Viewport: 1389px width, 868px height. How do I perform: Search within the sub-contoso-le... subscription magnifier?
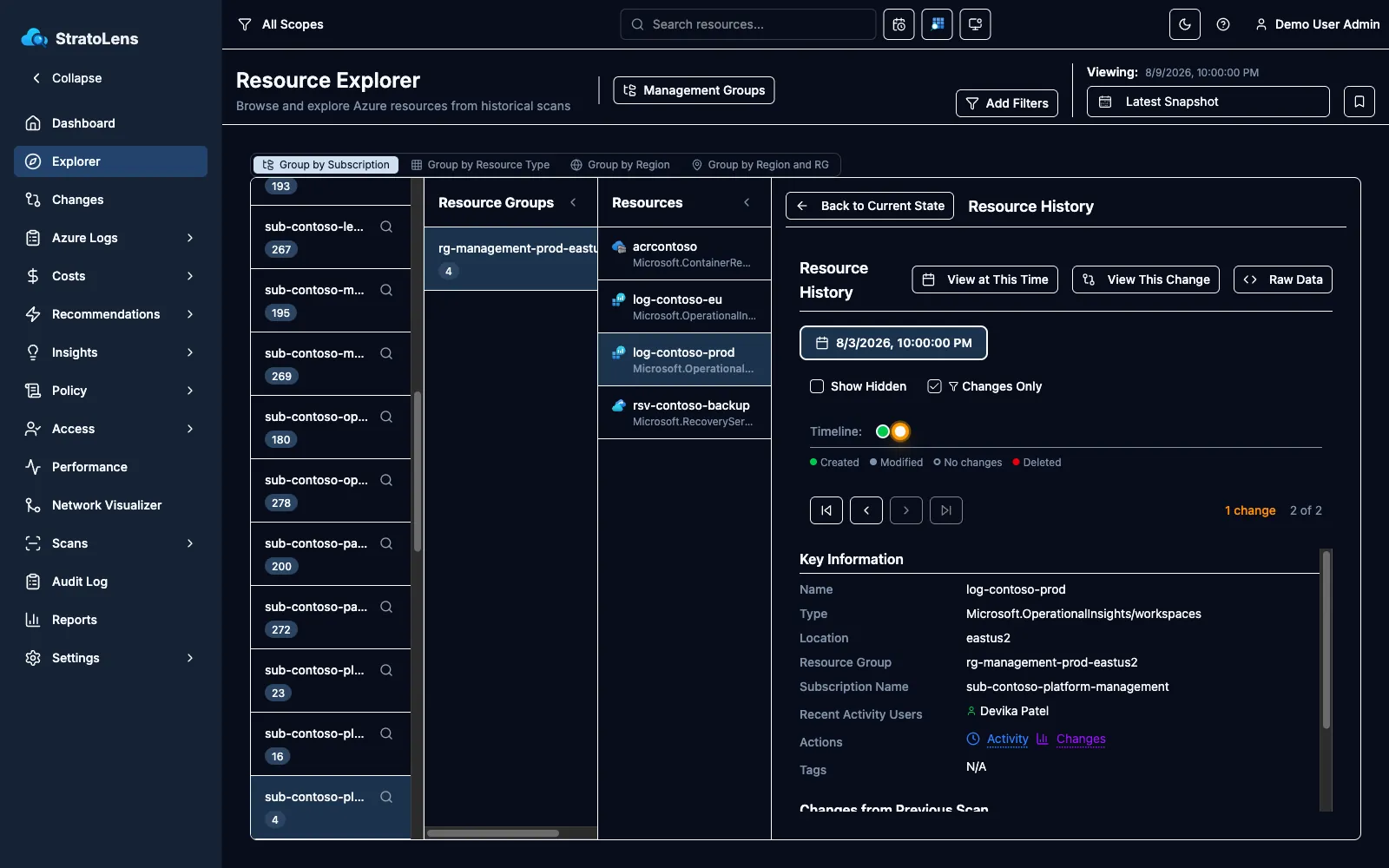click(x=386, y=227)
